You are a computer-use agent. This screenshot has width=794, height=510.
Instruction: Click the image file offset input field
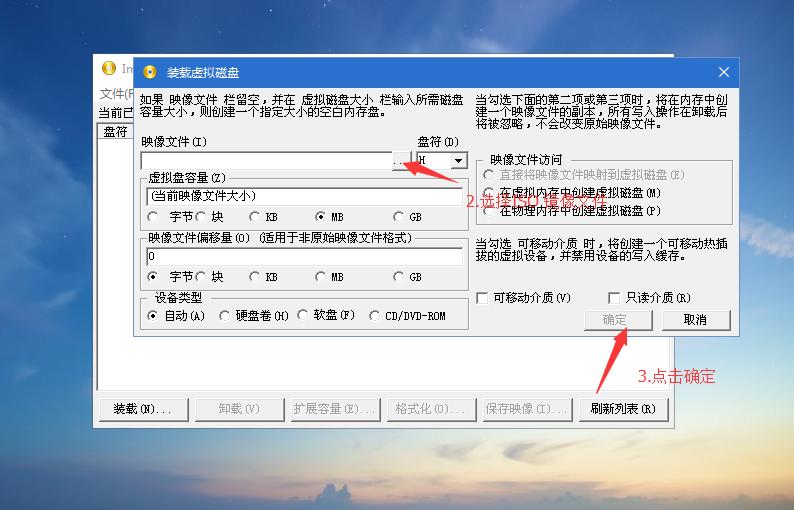(304, 256)
